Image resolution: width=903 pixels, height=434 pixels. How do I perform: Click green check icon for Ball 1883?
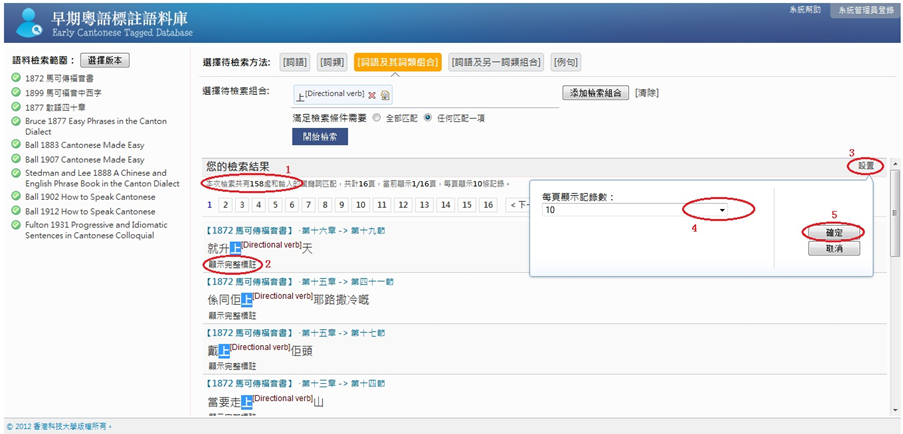(x=16, y=144)
